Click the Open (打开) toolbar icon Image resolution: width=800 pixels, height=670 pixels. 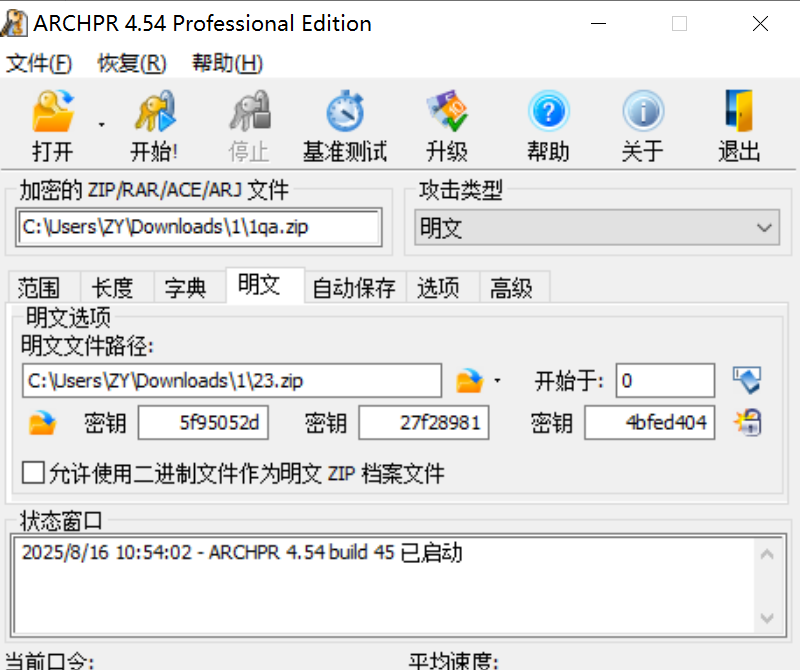[x=53, y=111]
